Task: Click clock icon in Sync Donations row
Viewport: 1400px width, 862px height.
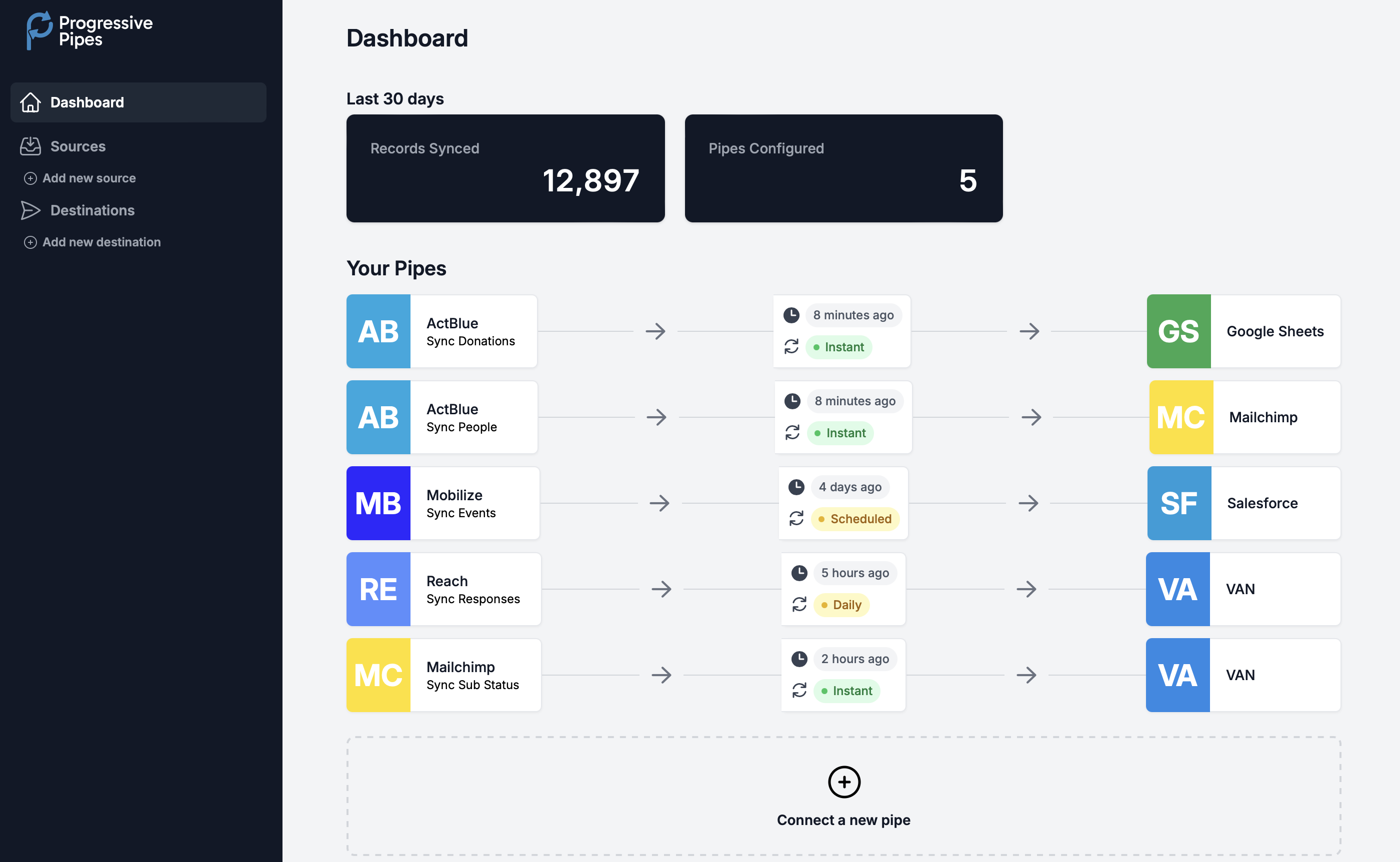Action: point(791,315)
